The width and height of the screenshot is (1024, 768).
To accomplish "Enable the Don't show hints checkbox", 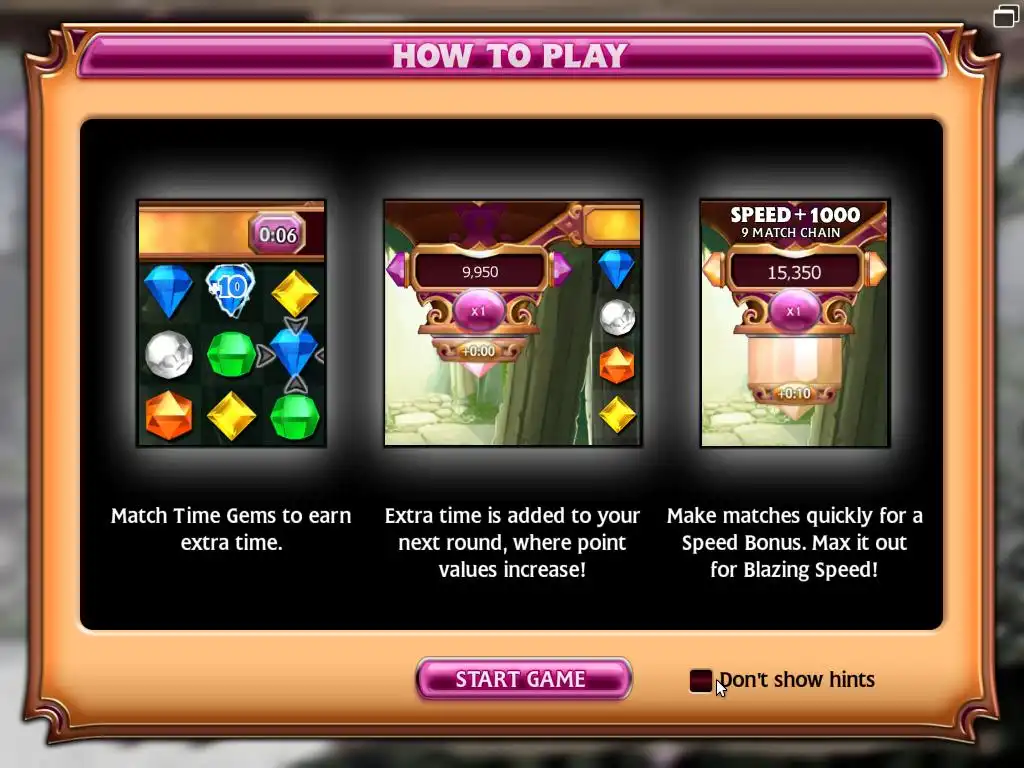I will (701, 680).
